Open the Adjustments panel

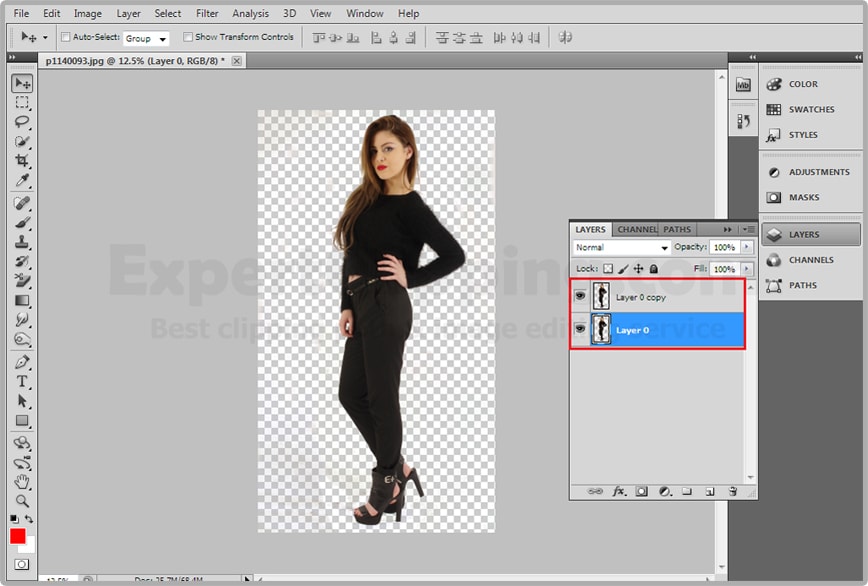pos(818,172)
